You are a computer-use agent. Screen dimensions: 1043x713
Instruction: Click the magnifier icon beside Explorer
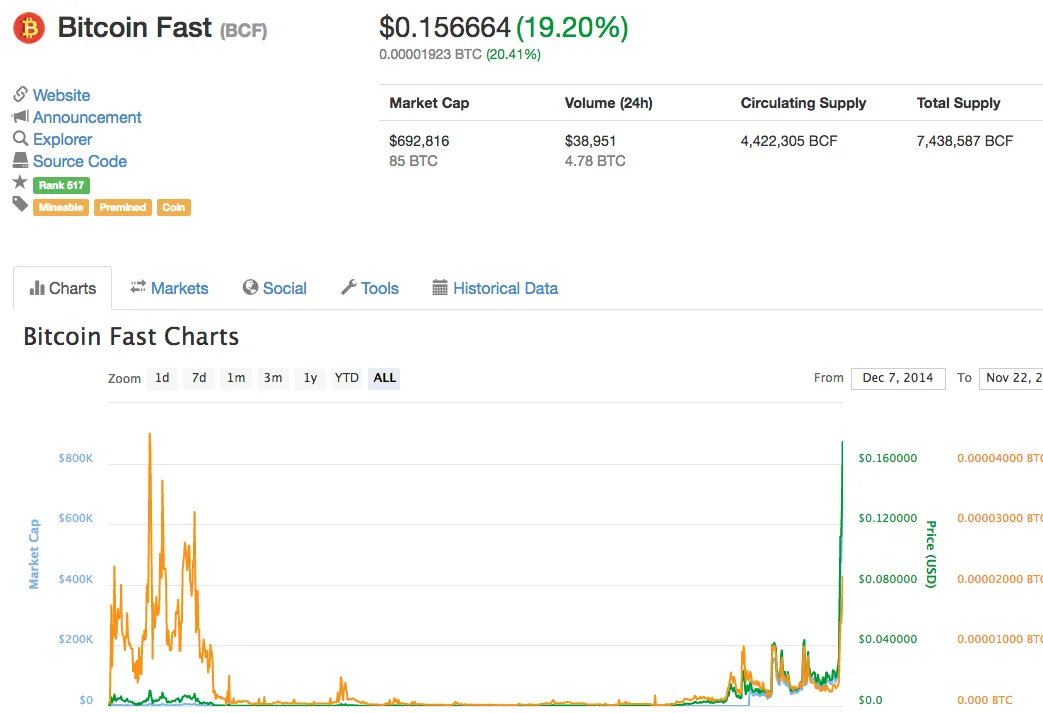click(21, 138)
